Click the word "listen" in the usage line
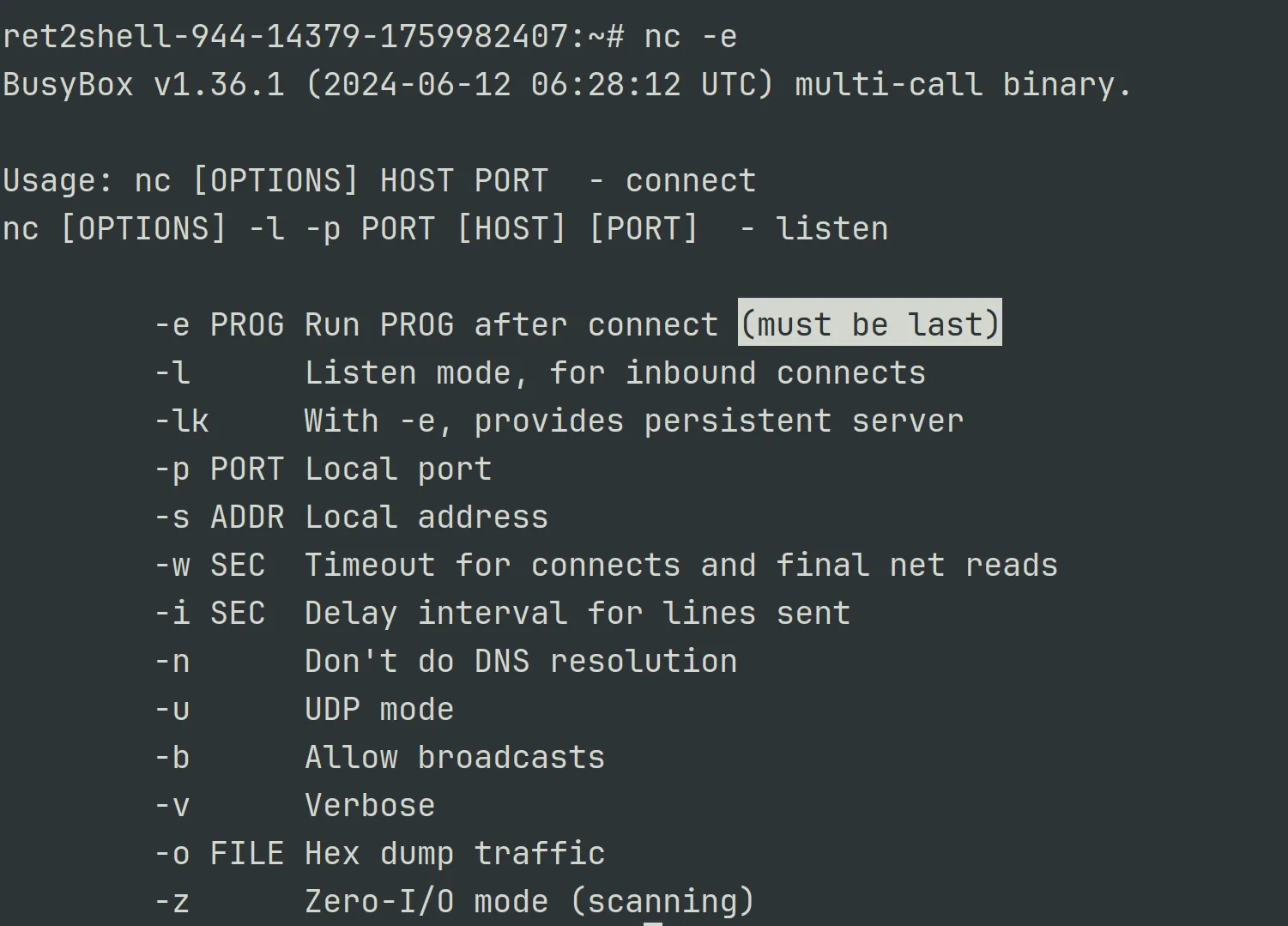1288x926 pixels. click(x=831, y=228)
